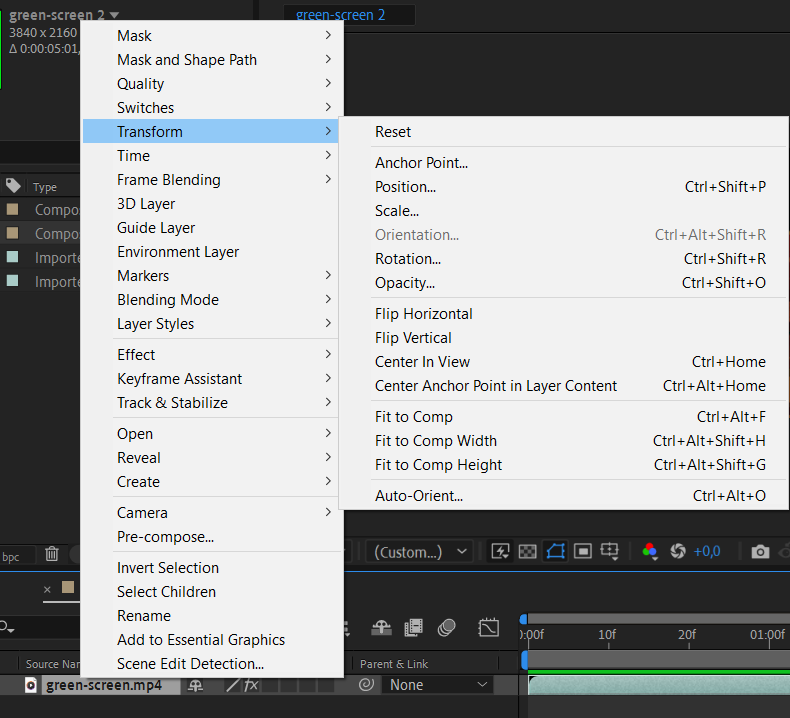Click the +0,0 exposure value

[x=707, y=552]
